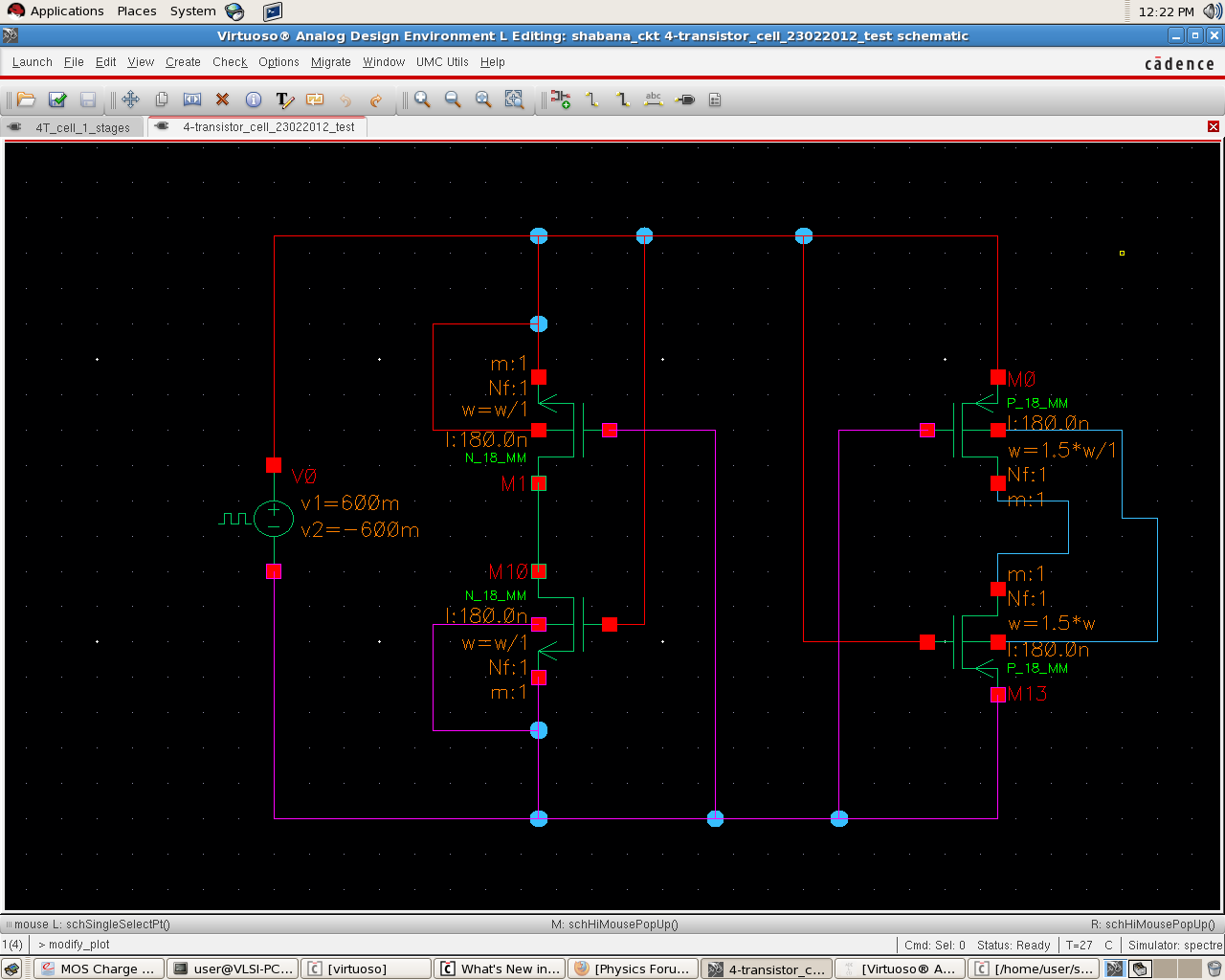
Task: Select the V0 voltage source symbol
Action: point(274,519)
